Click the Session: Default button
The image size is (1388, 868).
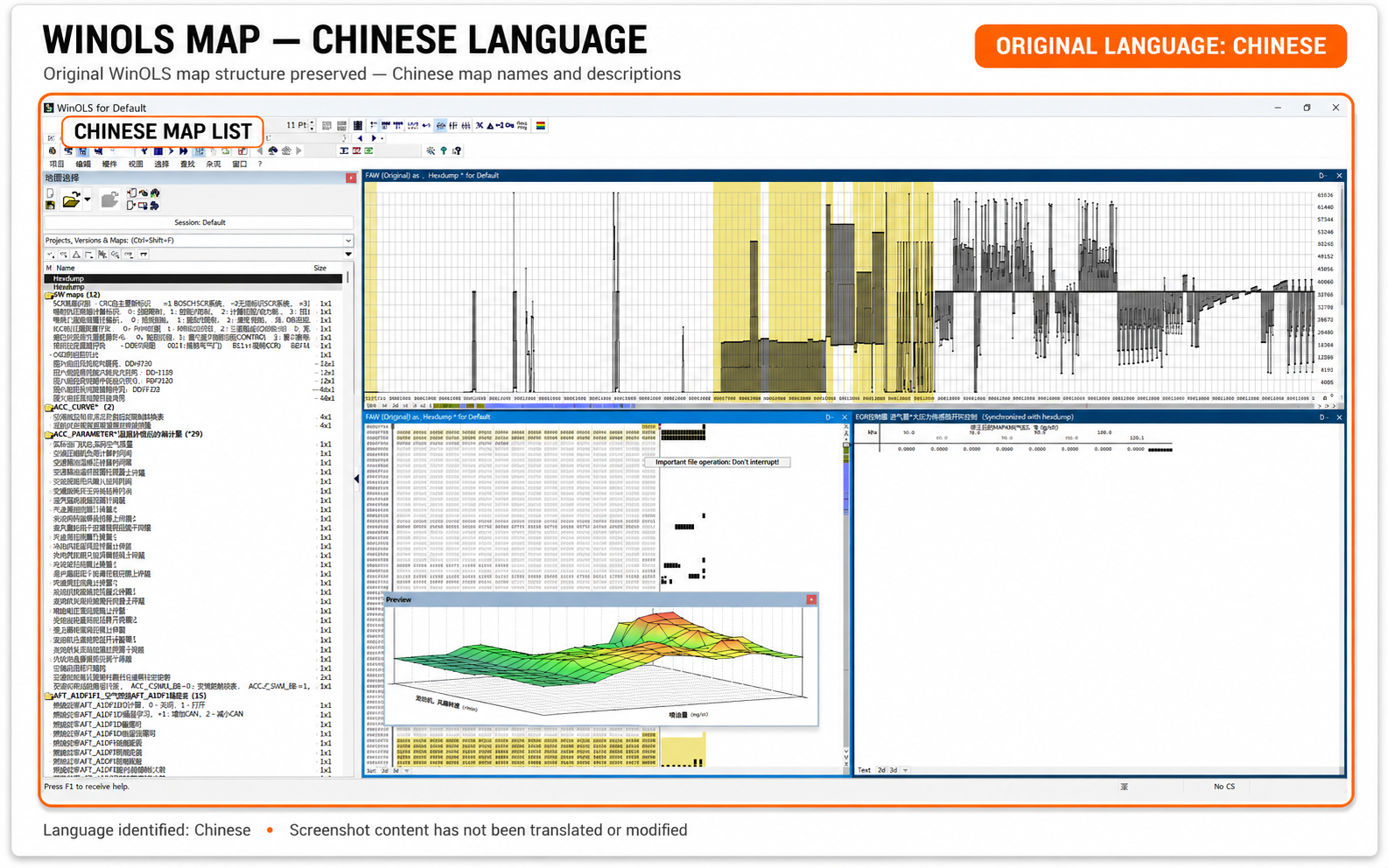200,222
